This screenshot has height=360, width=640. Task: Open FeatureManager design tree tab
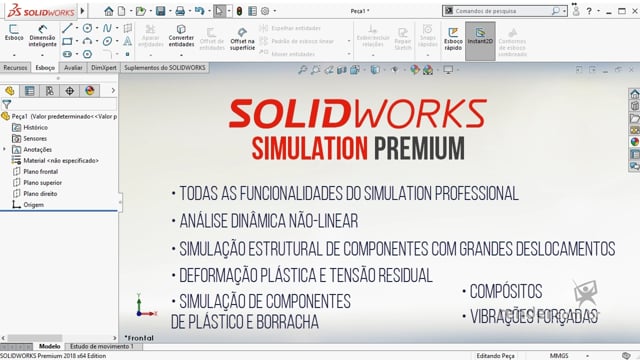click(10, 91)
